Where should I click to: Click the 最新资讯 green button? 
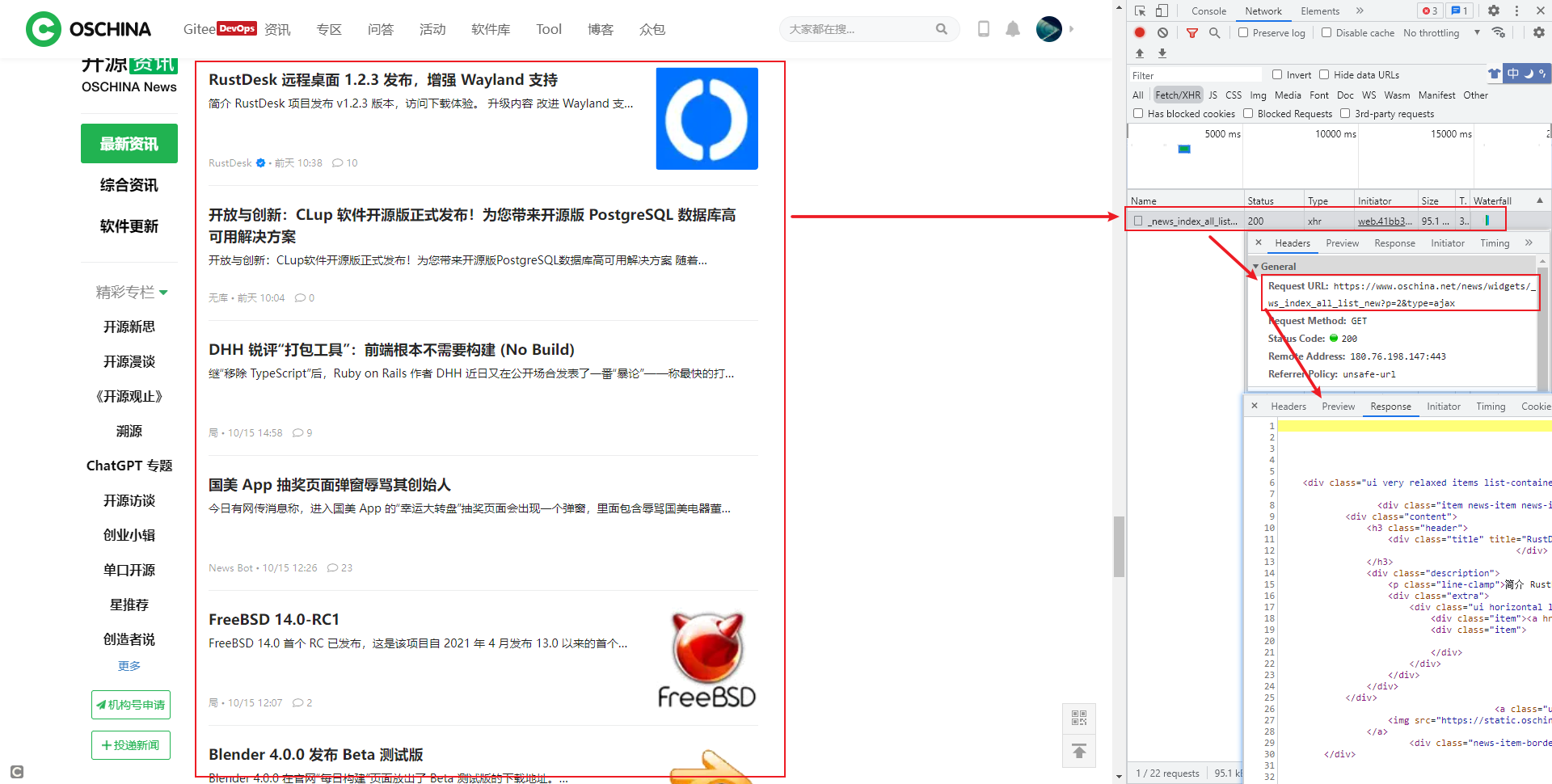(x=129, y=143)
